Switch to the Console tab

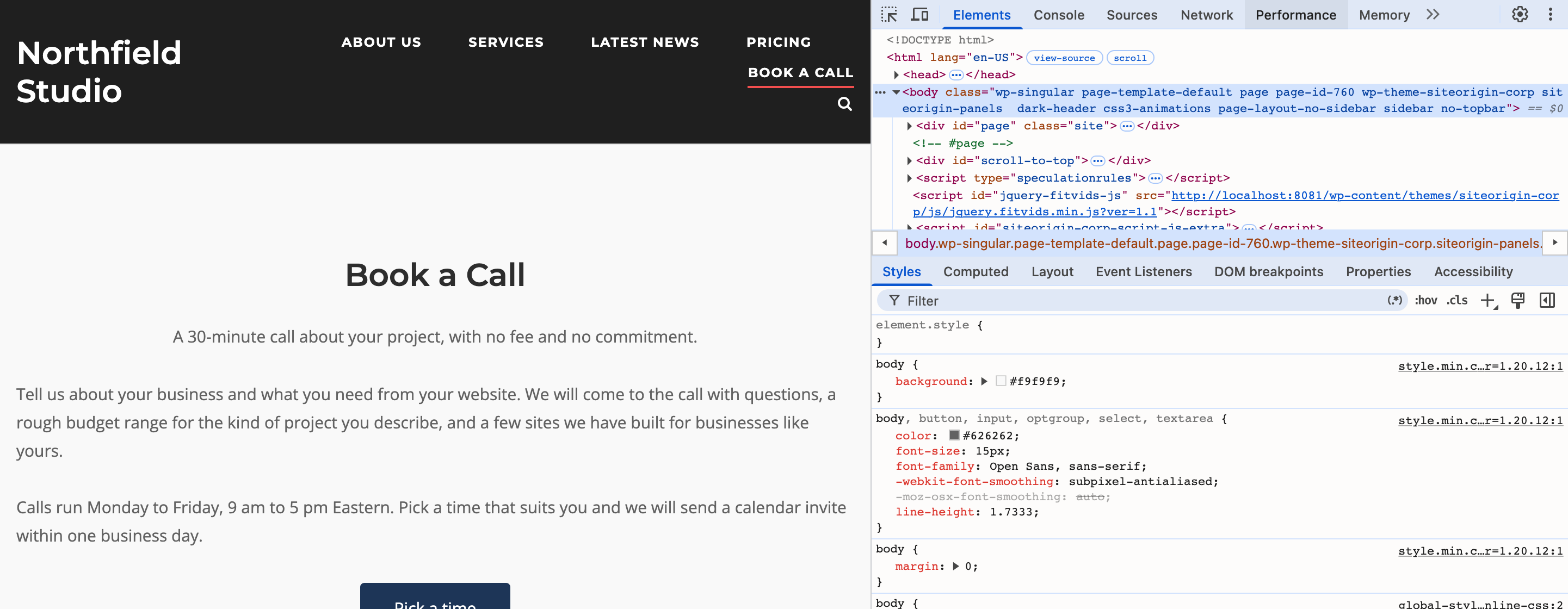[x=1059, y=15]
